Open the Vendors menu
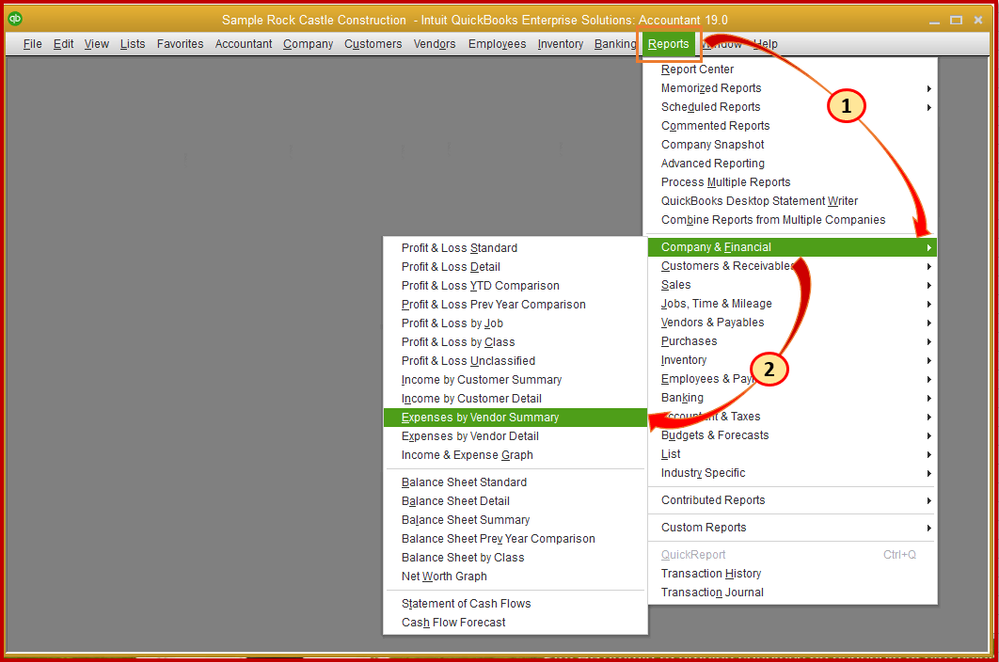The width and height of the screenshot is (999, 662). tap(435, 44)
